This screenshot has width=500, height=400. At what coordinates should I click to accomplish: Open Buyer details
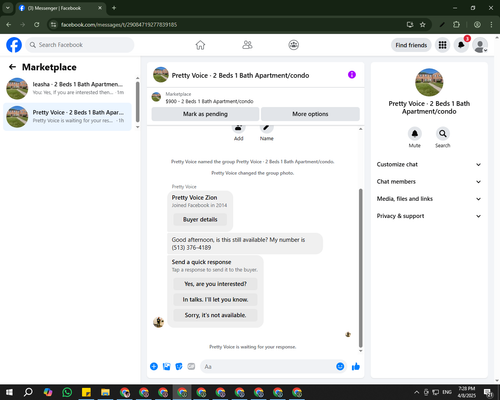(200, 219)
